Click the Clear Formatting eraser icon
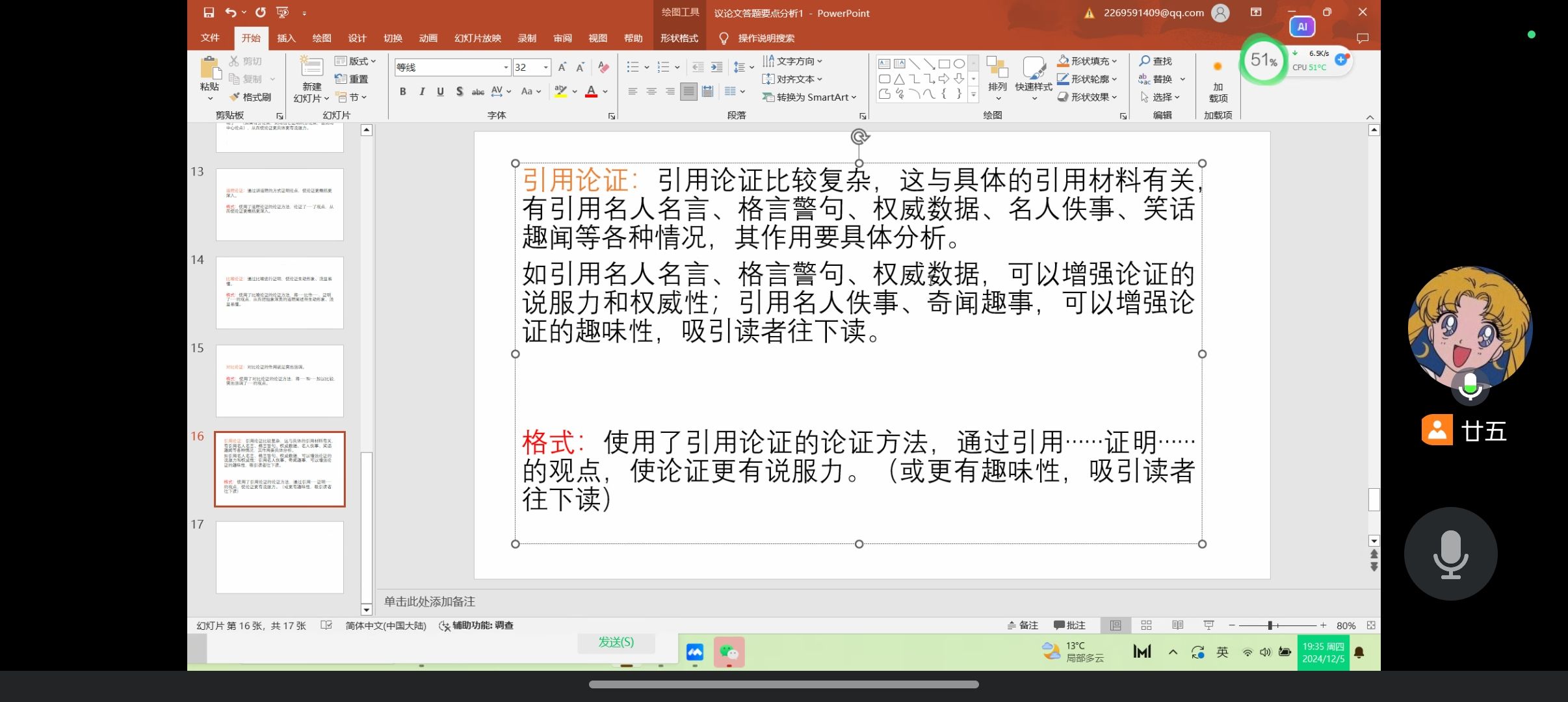Viewport: 1568px width, 702px height. click(603, 67)
